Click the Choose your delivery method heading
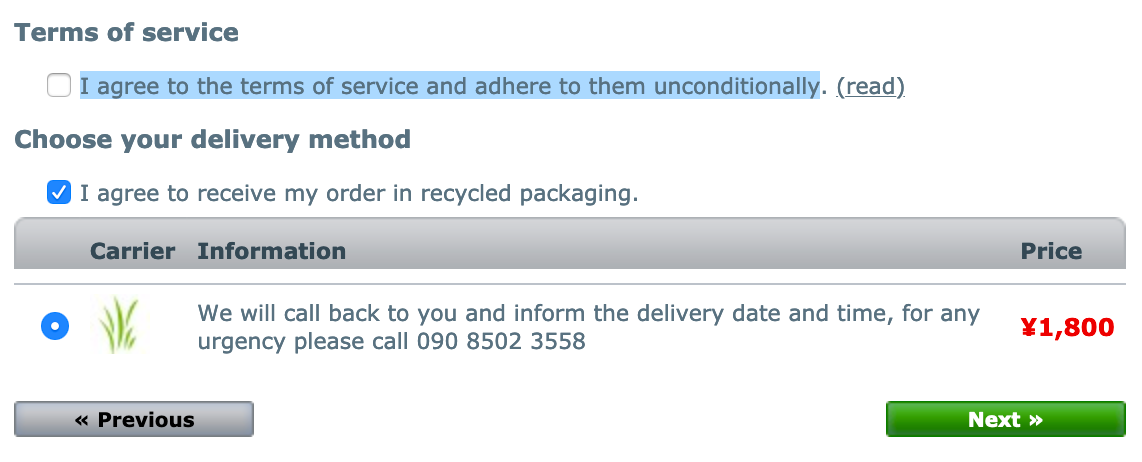The image size is (1142, 462). [x=213, y=139]
